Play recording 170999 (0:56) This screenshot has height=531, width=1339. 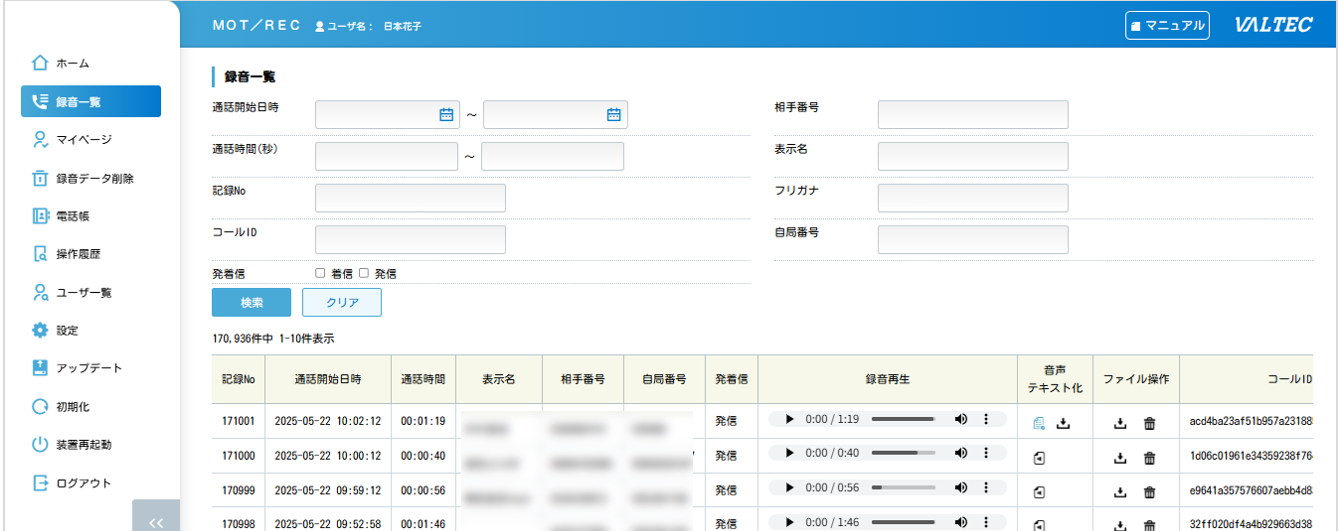790,490
